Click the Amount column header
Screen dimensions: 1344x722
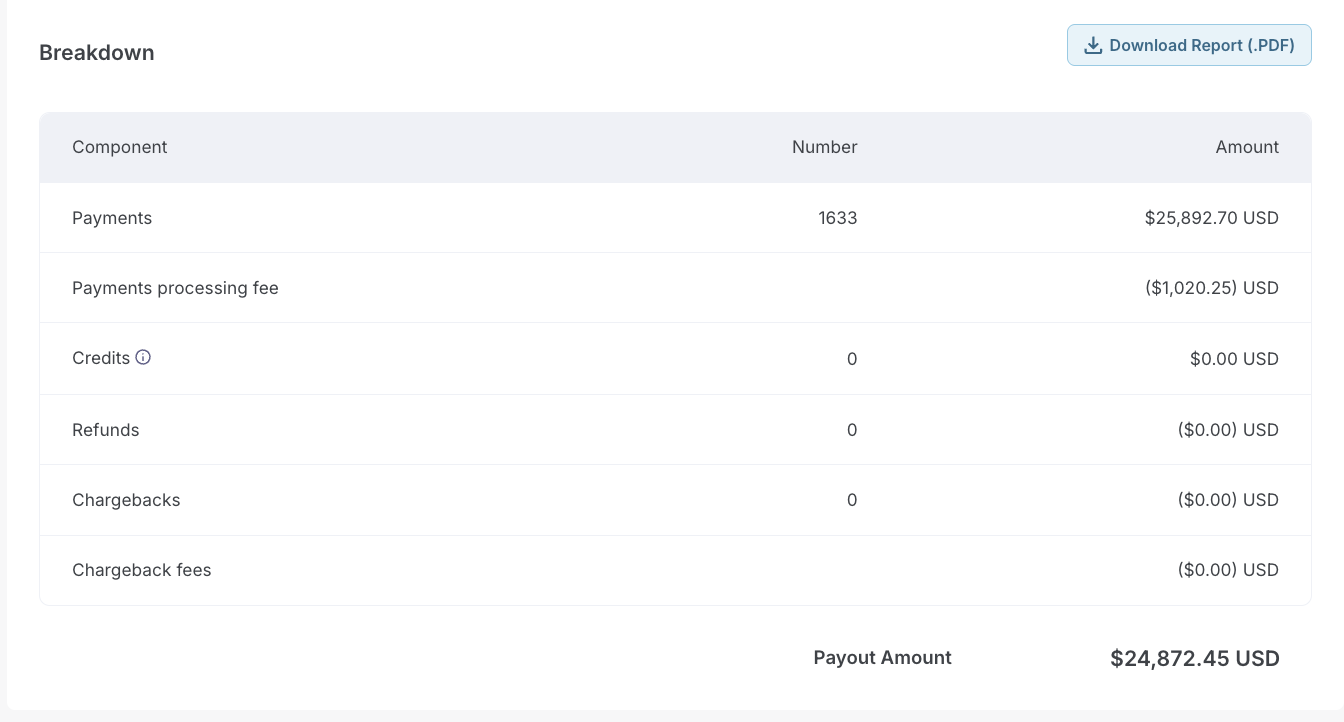click(1247, 147)
